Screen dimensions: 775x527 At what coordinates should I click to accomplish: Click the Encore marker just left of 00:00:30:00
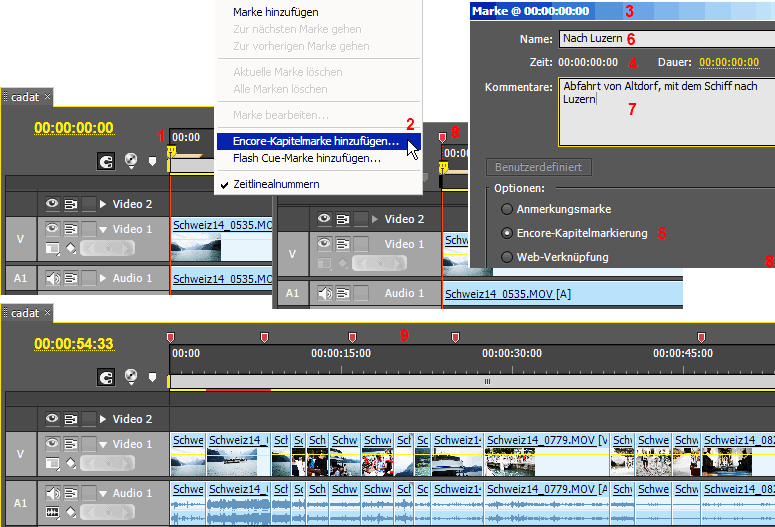tap(455, 338)
